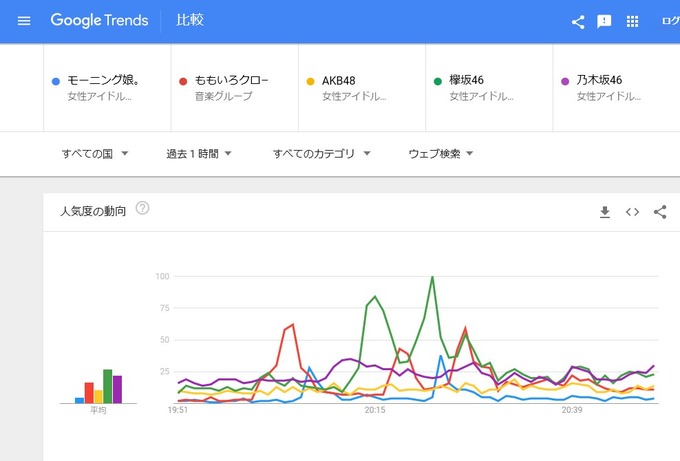
Task: Click the 乃木坂46 comparison term
Action: point(599,81)
